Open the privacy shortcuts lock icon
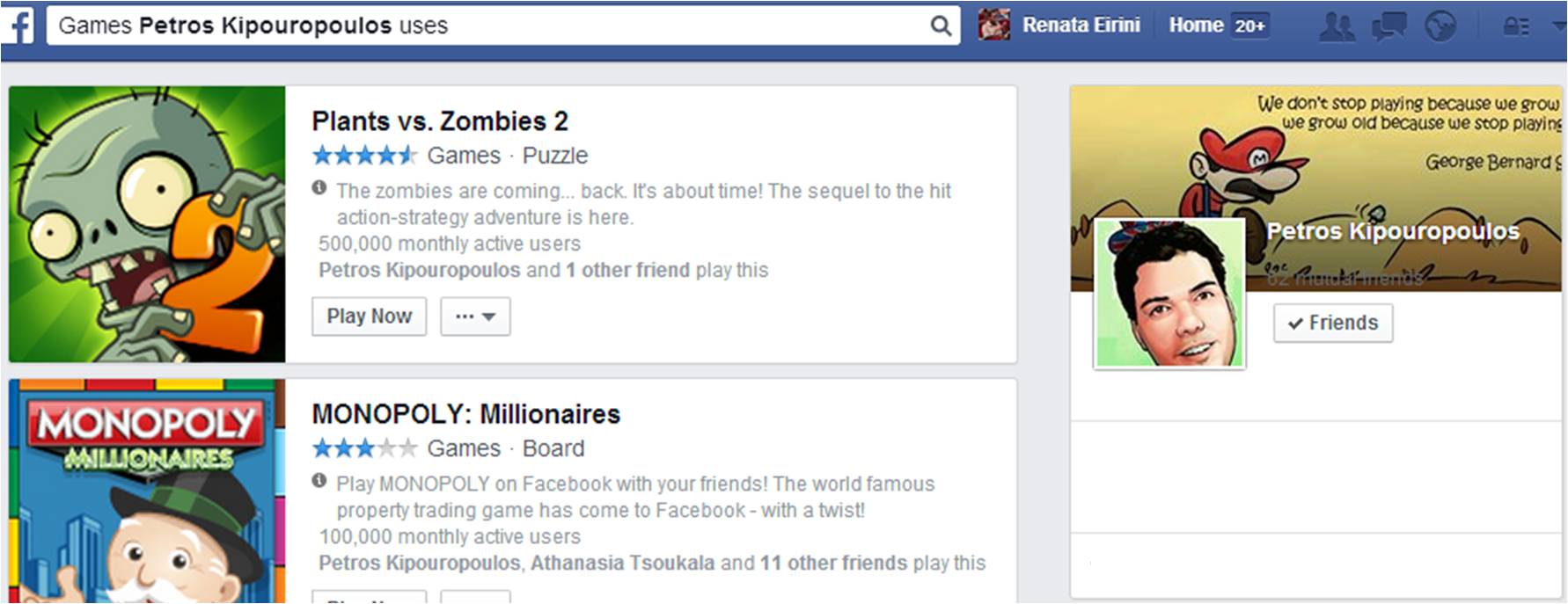The image size is (1568, 604). [1516, 26]
